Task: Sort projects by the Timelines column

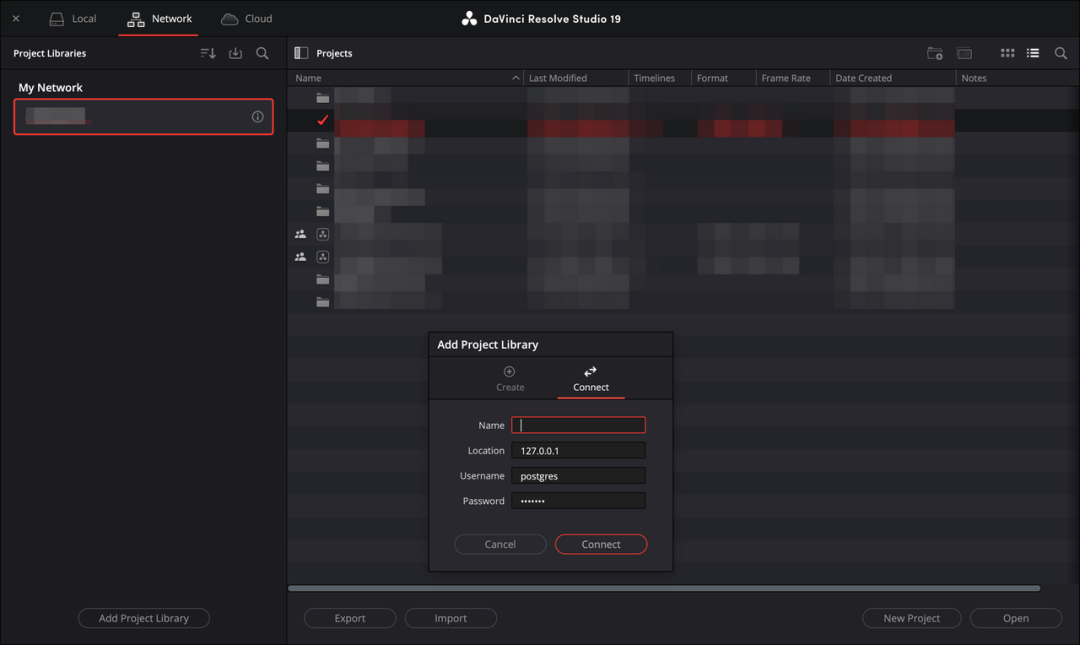Action: pos(660,78)
